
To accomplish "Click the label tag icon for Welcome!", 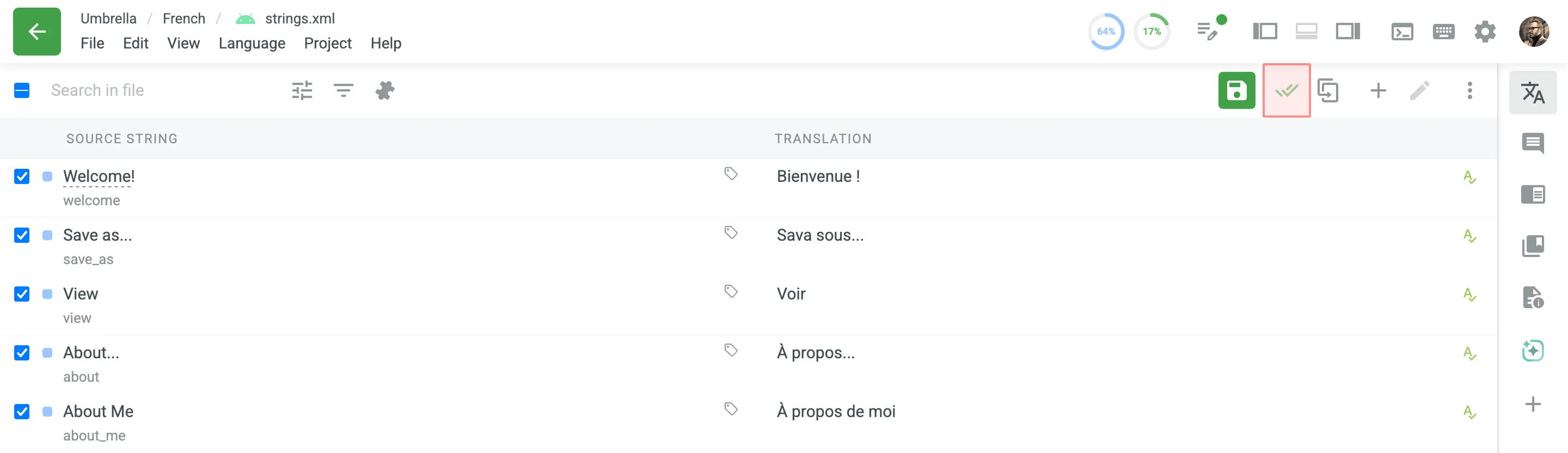I will (731, 174).
